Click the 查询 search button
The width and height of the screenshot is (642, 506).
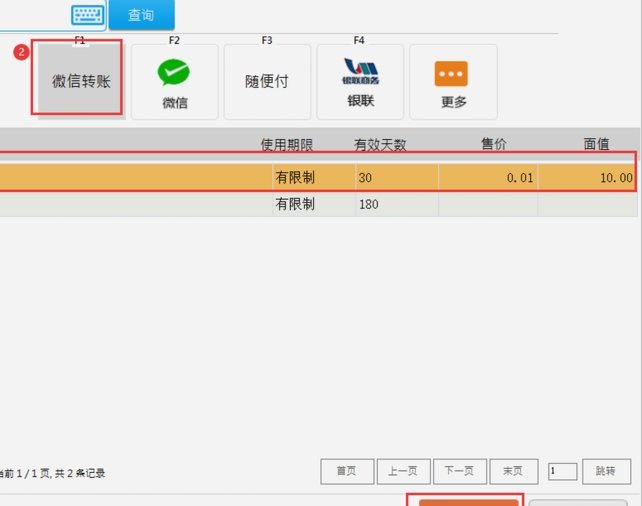pyautogui.click(x=141, y=15)
